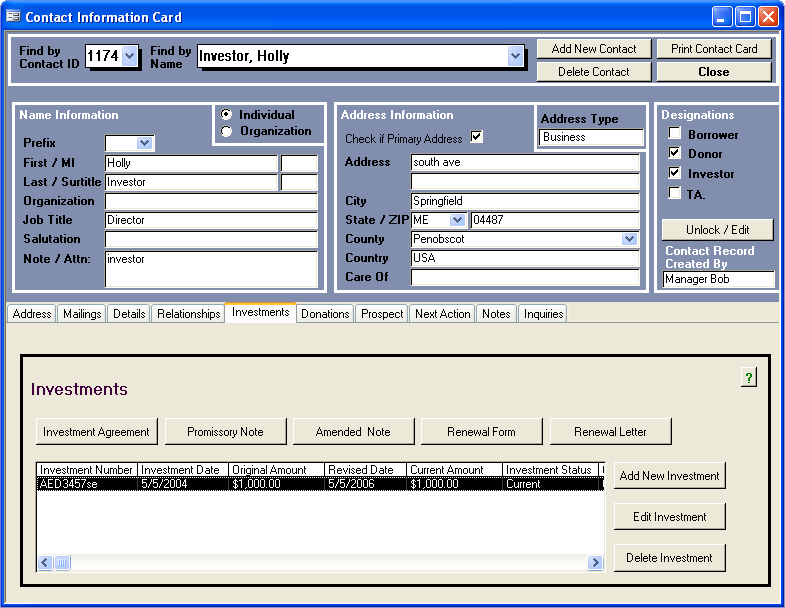Switch to the Donations tab

(325, 314)
